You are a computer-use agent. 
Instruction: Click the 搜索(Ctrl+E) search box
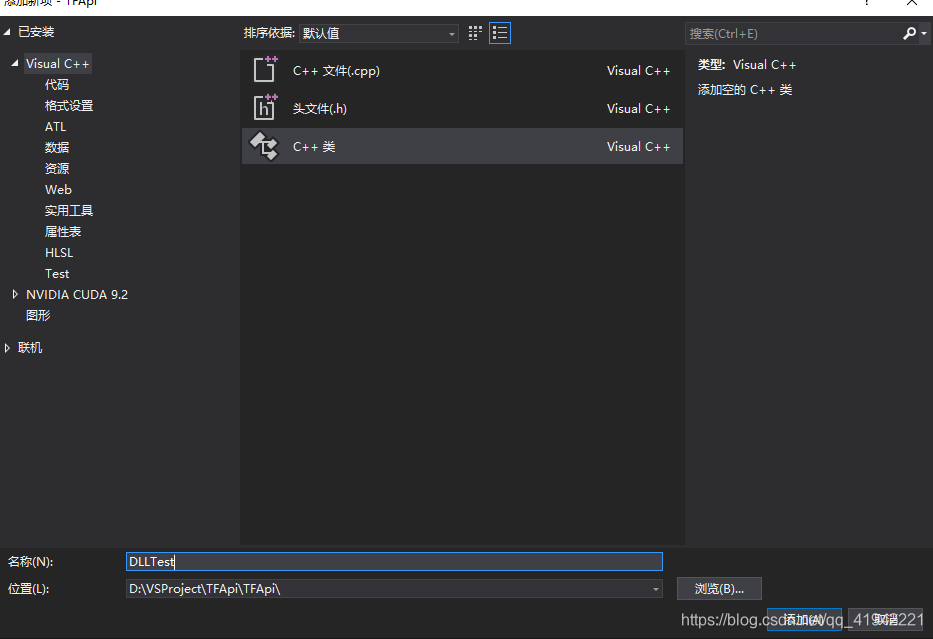tap(793, 33)
